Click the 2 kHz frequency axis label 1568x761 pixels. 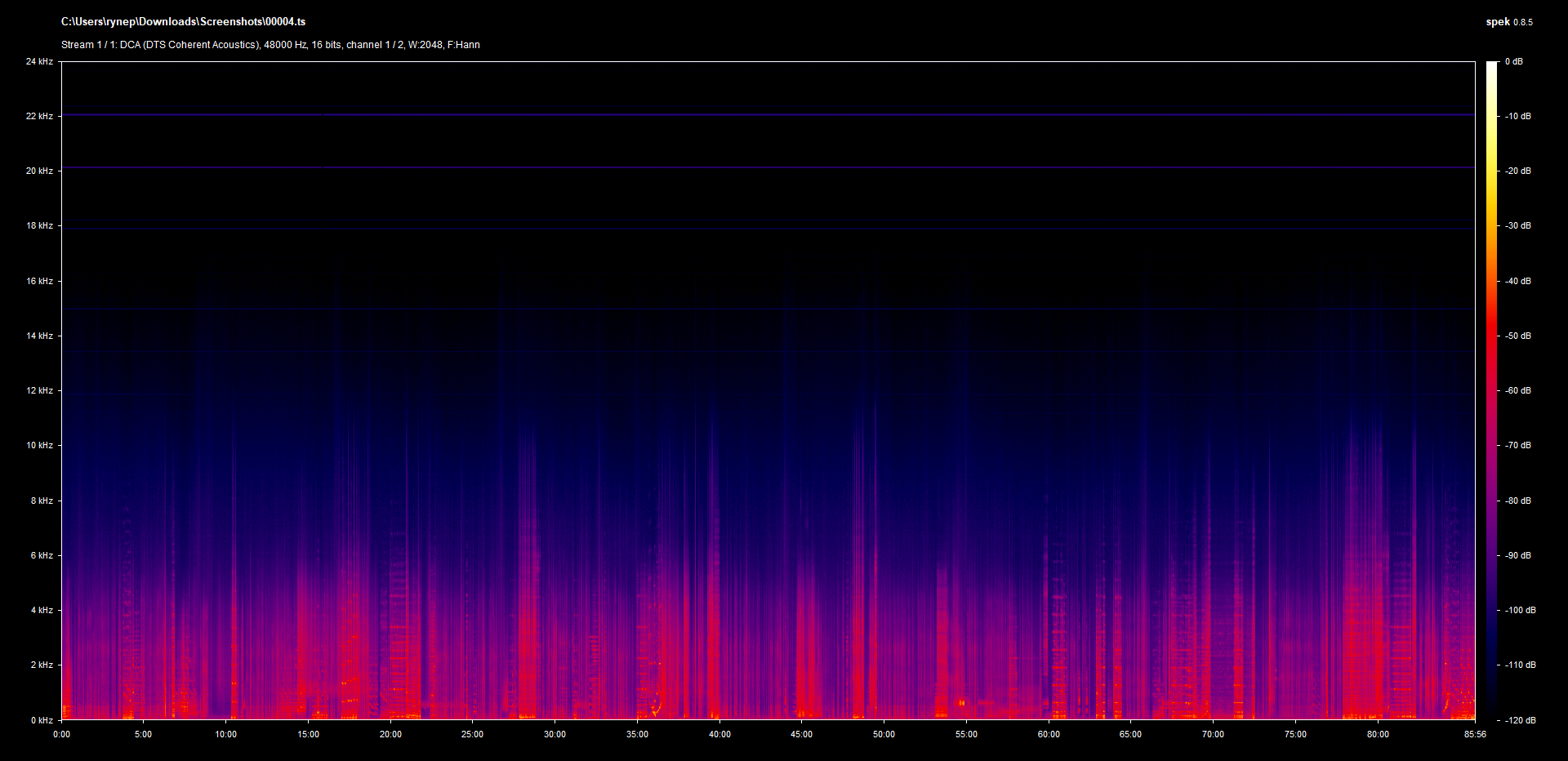(x=42, y=665)
